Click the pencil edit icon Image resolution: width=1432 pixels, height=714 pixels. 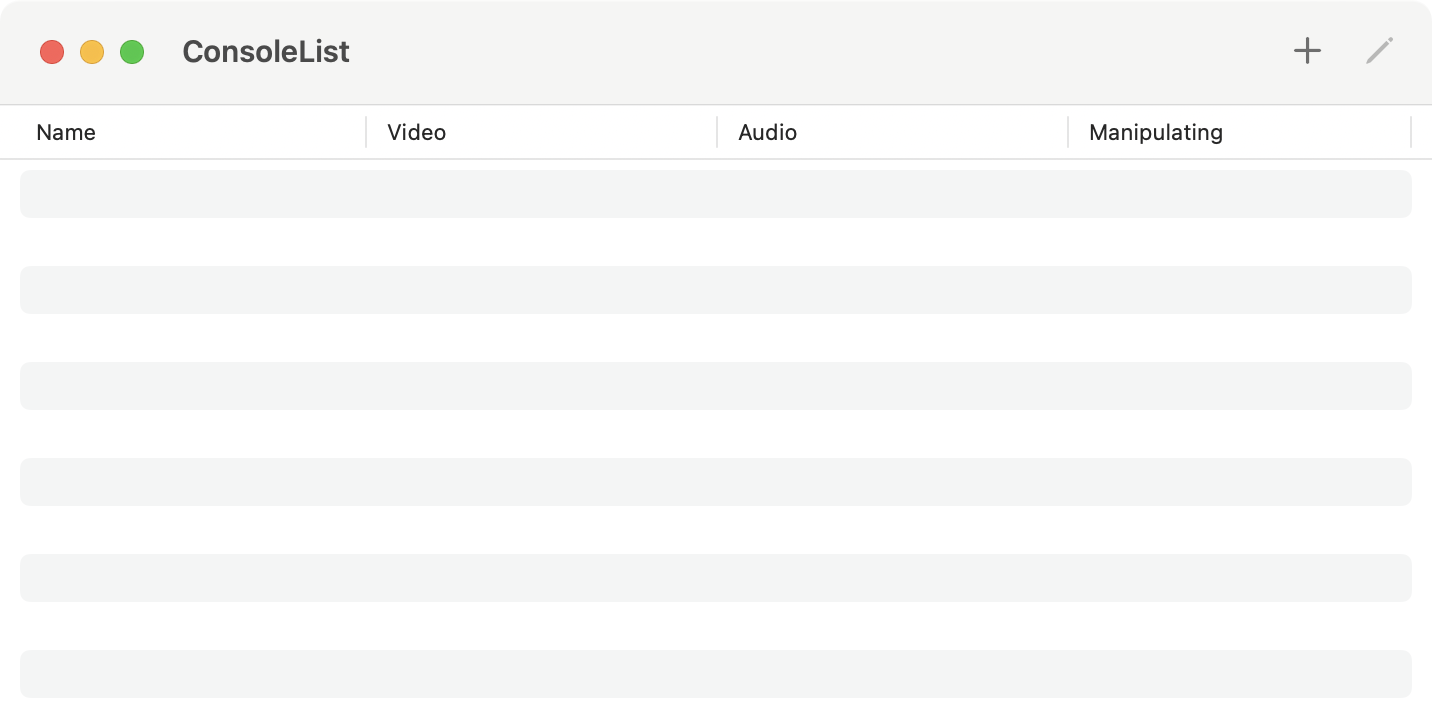pyautogui.click(x=1379, y=51)
